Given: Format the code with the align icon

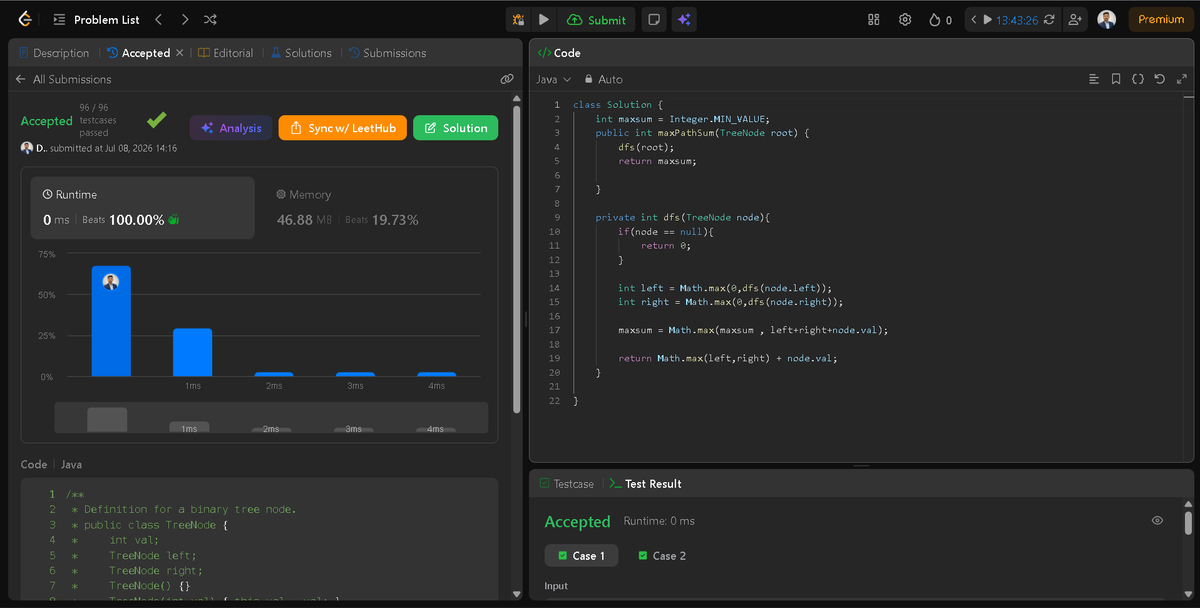Looking at the screenshot, I should pos(1093,79).
